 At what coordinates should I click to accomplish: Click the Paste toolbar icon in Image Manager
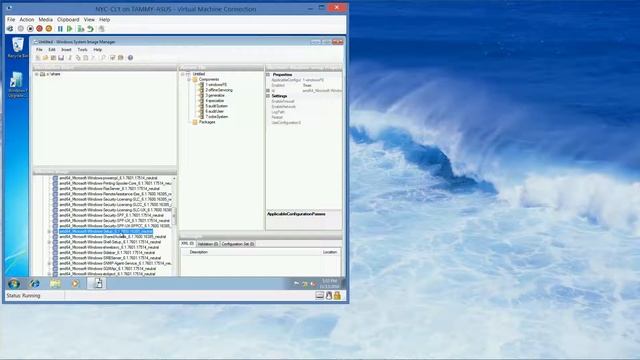tap(85, 58)
